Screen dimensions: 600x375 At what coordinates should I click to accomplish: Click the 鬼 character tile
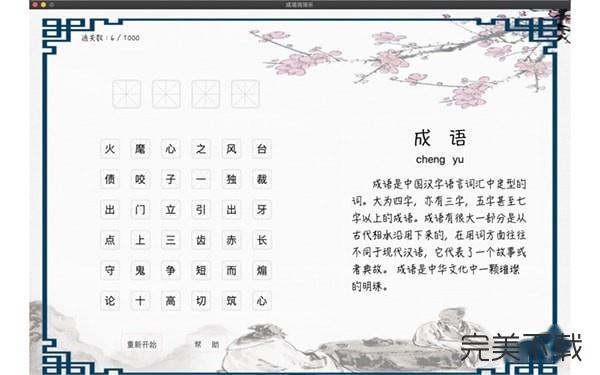click(140, 271)
